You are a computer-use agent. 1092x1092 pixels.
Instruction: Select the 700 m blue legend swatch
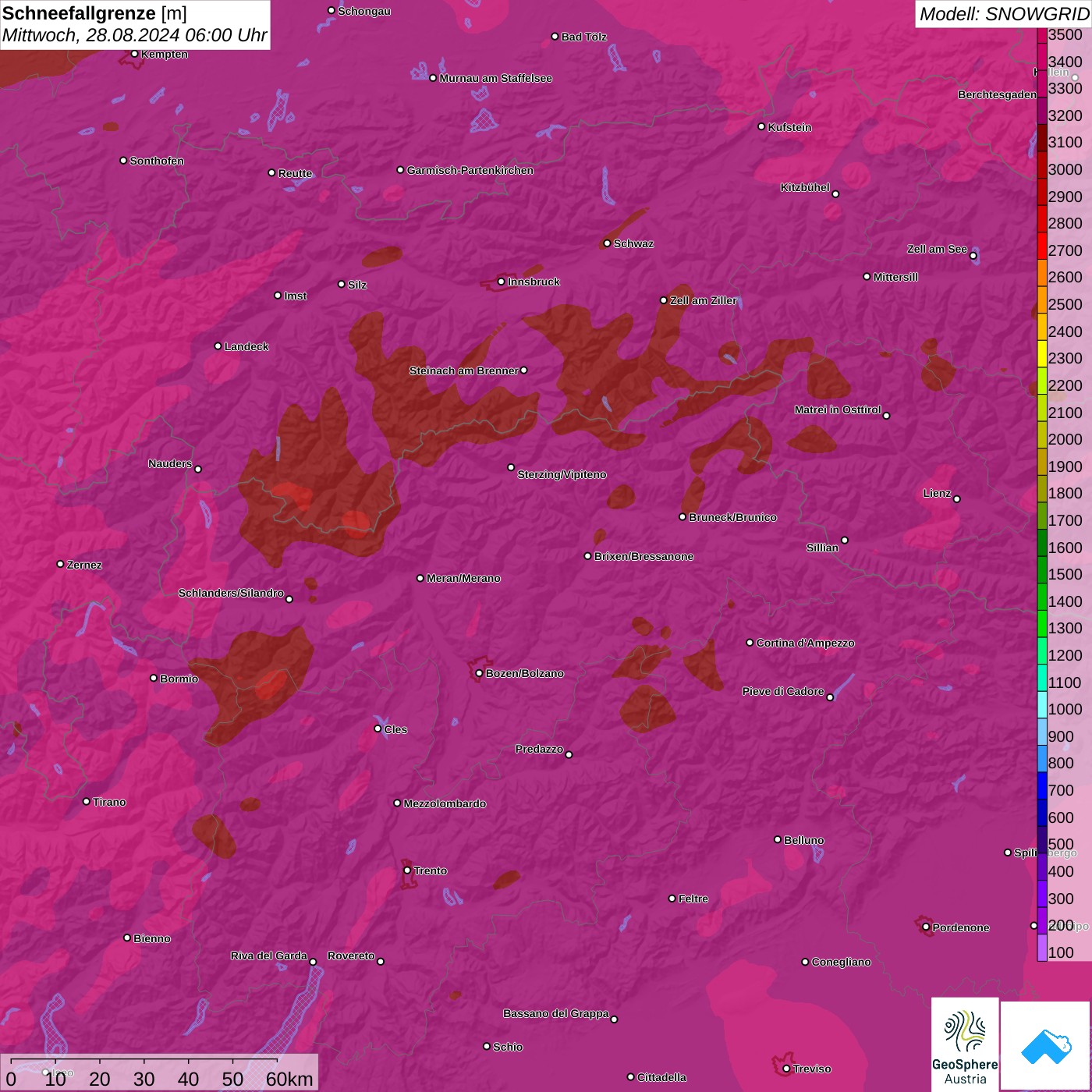click(1041, 786)
